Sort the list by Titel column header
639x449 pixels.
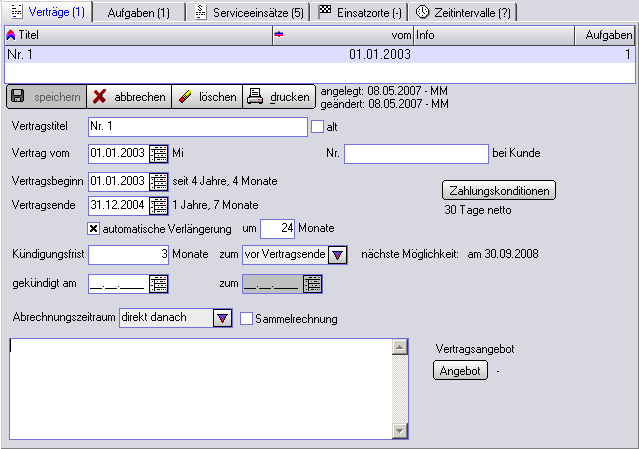coord(138,35)
